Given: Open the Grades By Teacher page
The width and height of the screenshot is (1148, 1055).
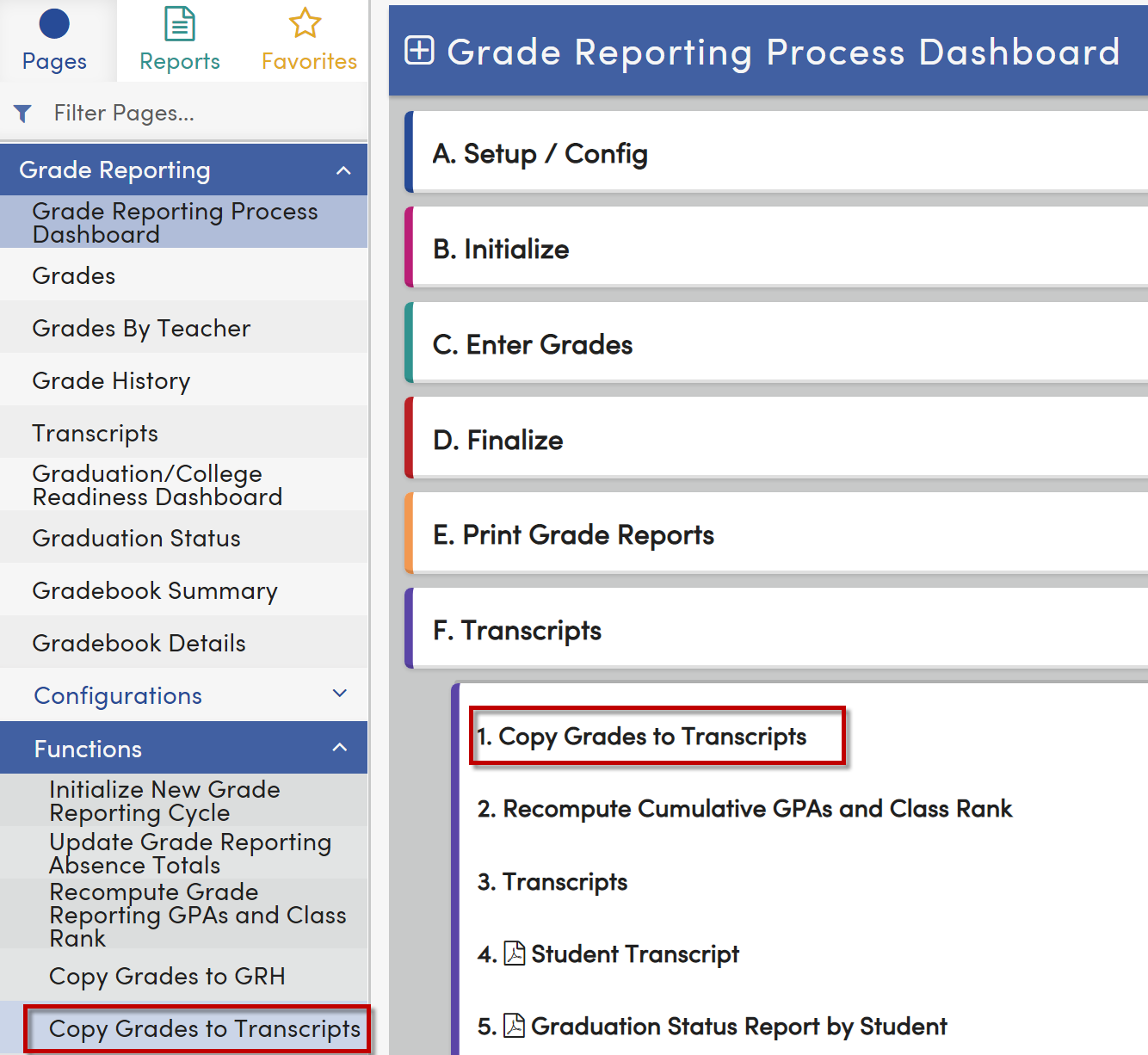Looking at the screenshot, I should point(141,328).
